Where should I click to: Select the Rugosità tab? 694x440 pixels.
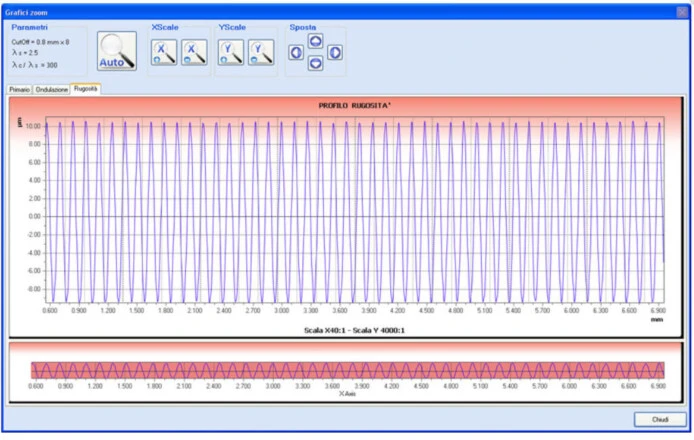(86, 89)
